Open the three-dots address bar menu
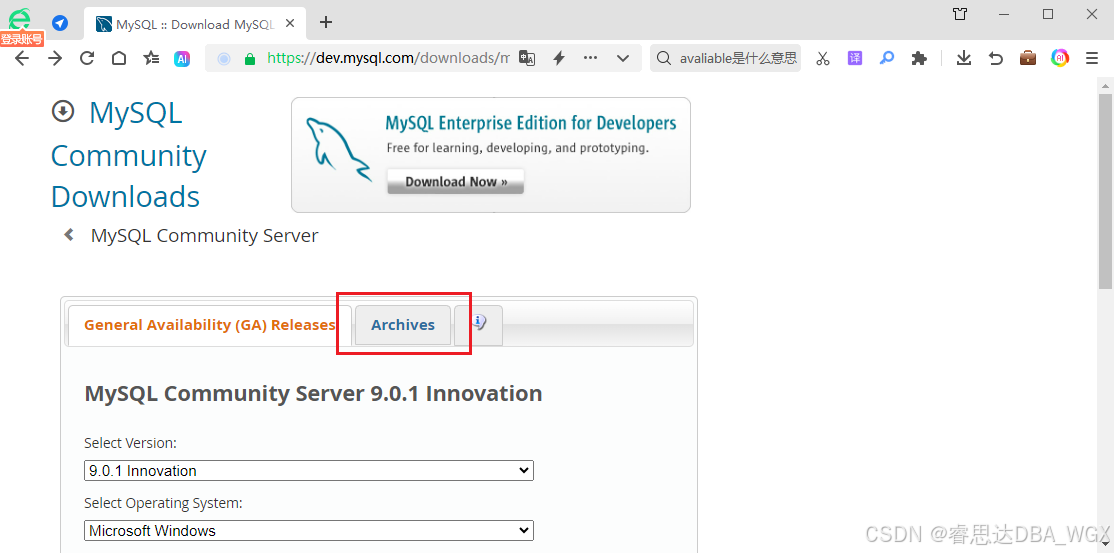1114x554 pixels. (x=590, y=58)
